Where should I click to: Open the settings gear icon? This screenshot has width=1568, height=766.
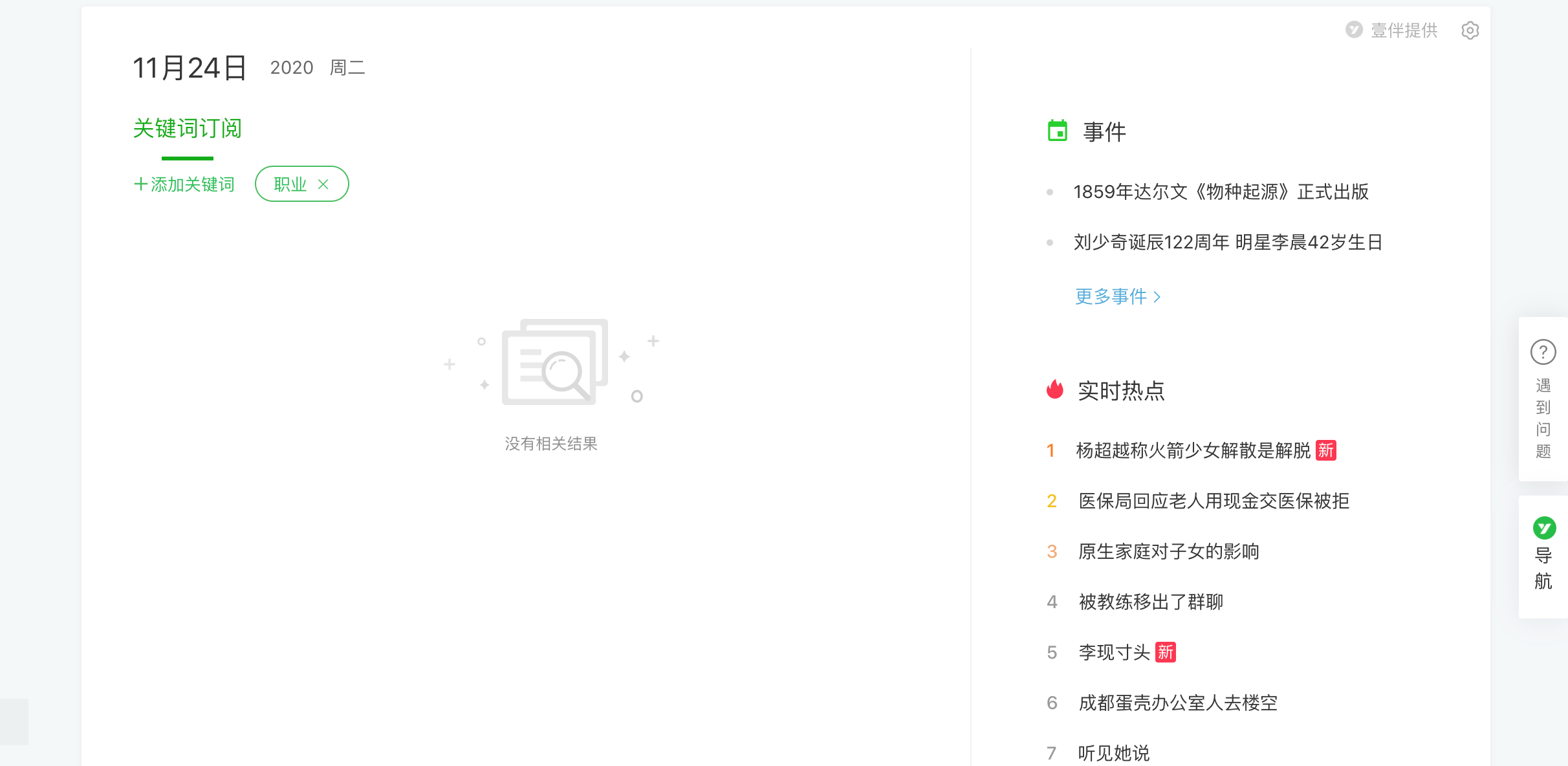pyautogui.click(x=1470, y=30)
